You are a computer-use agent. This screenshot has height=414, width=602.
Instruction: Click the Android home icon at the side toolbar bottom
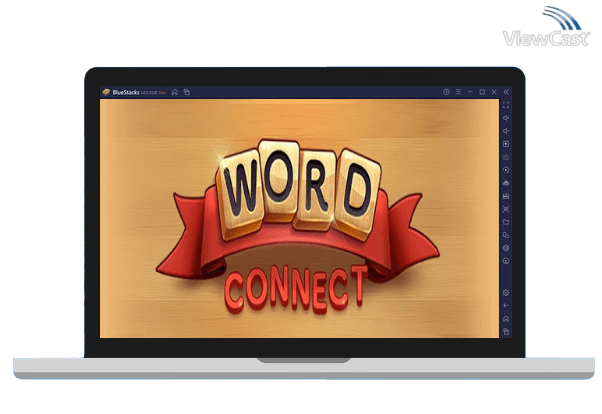pos(506,319)
